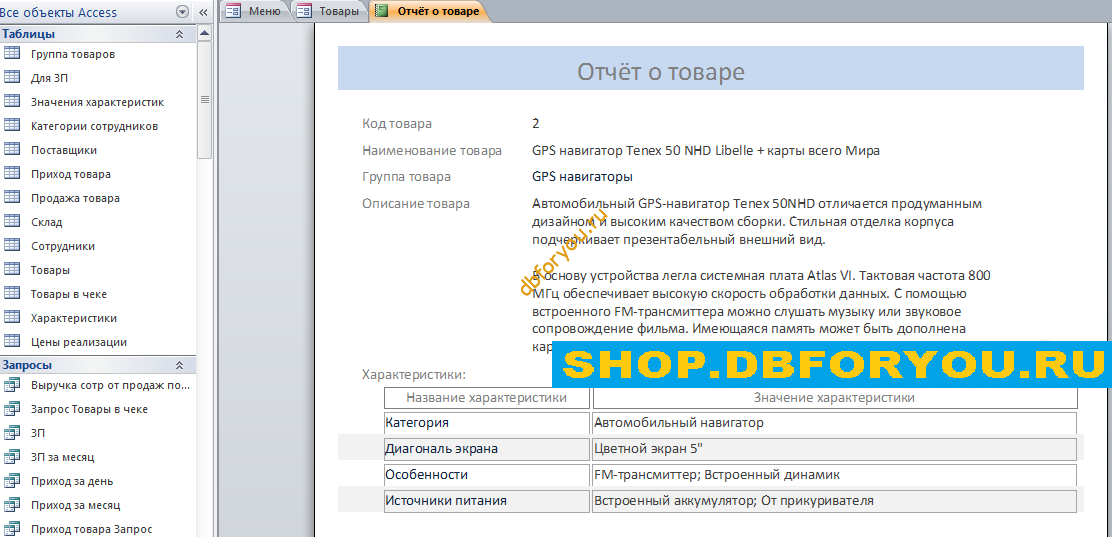Click the Наименование товара label

(x=432, y=150)
